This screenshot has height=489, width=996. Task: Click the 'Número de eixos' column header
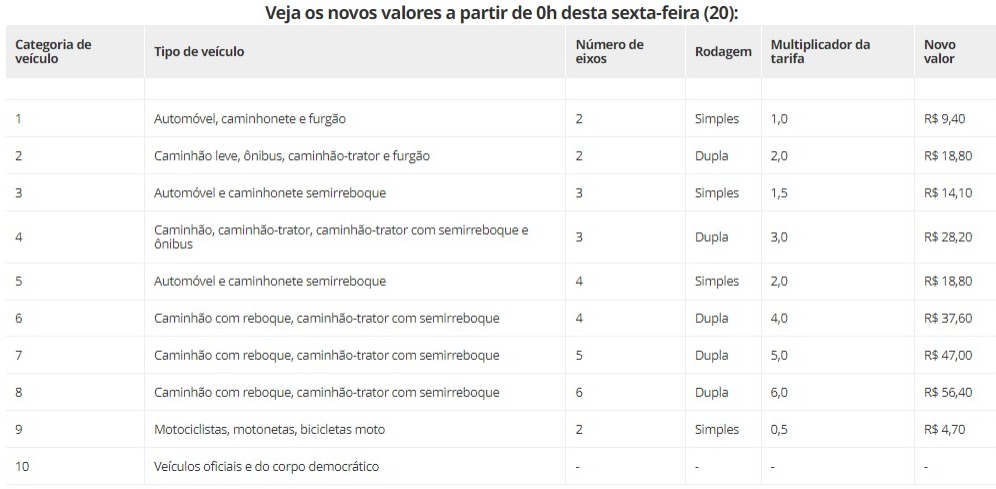pos(609,52)
